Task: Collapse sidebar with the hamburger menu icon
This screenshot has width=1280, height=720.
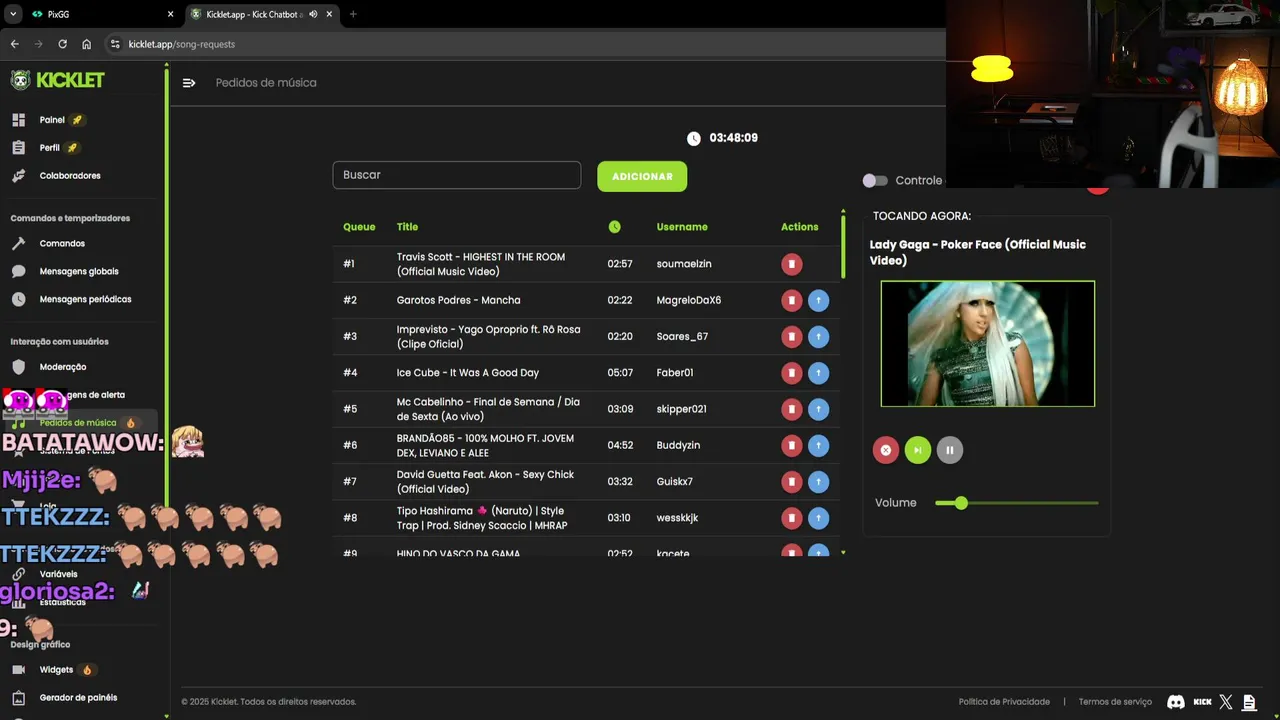Action: (x=189, y=83)
